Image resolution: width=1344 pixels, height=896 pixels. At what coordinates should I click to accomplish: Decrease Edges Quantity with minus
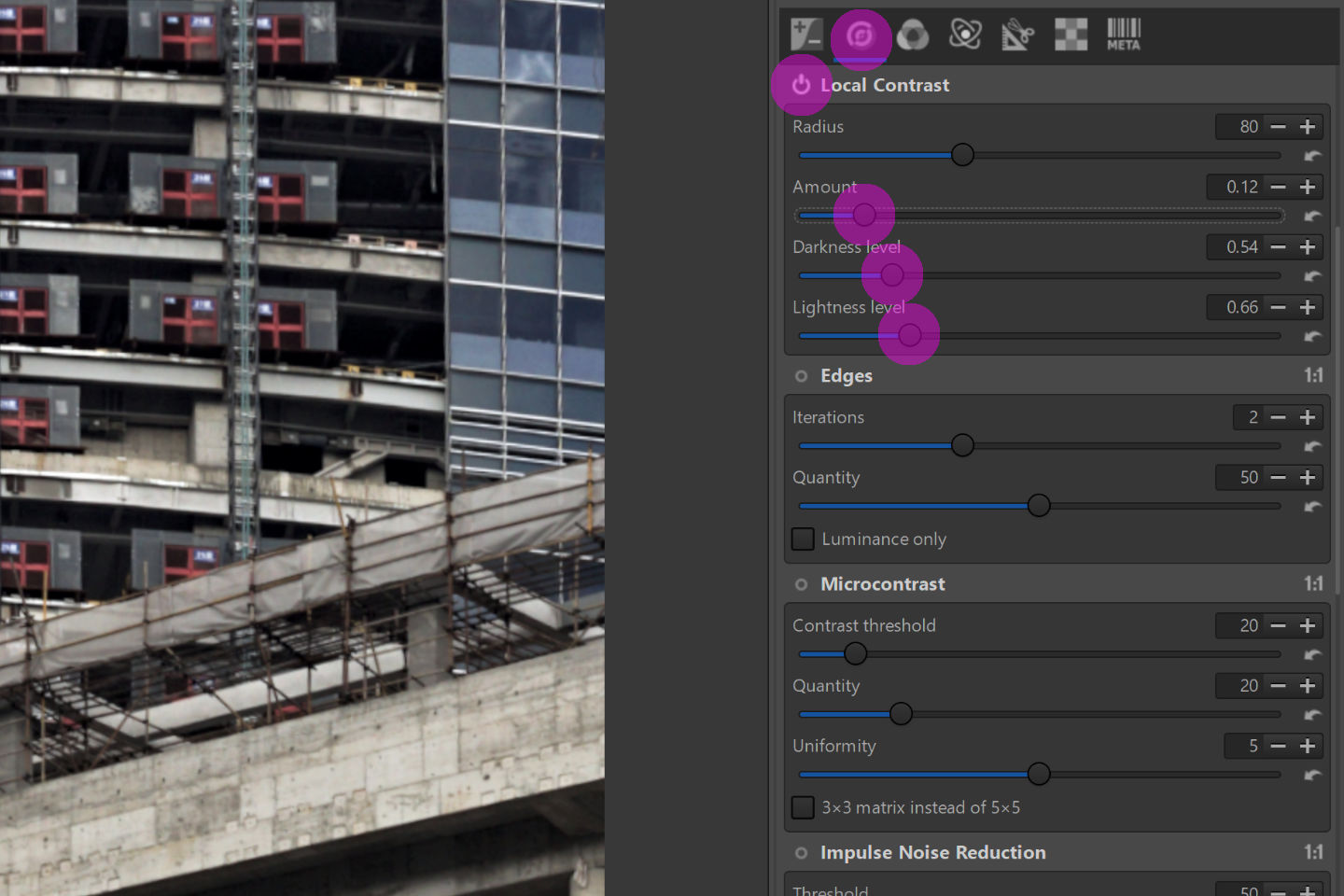point(1279,478)
